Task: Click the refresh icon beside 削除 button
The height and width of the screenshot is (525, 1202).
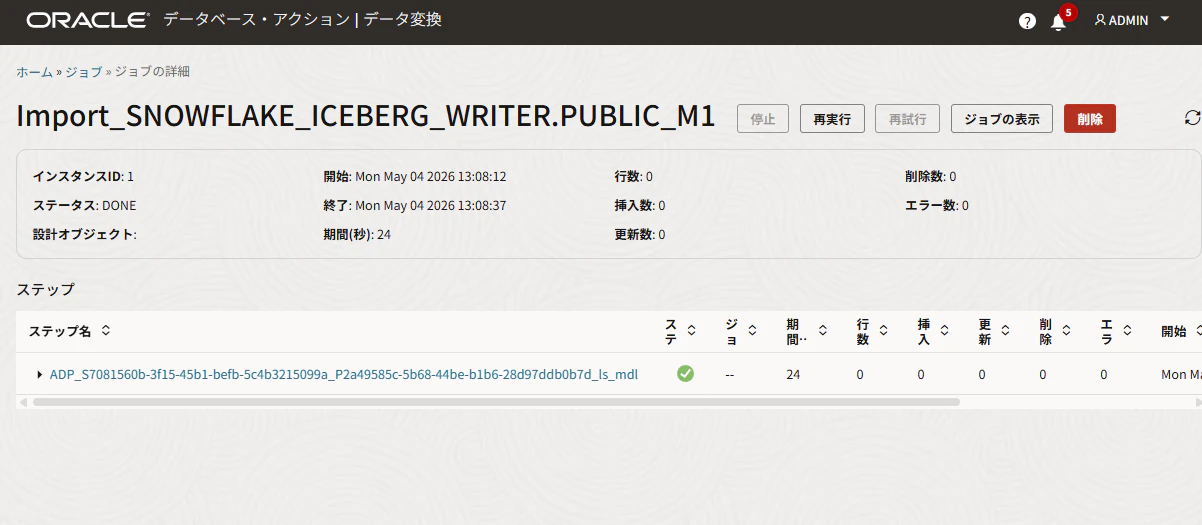Action: tap(1192, 118)
